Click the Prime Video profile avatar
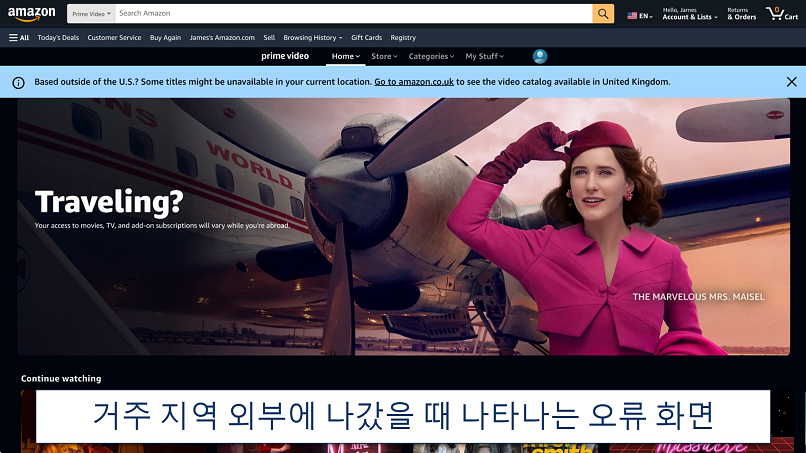This screenshot has height=453, width=806. (540, 56)
